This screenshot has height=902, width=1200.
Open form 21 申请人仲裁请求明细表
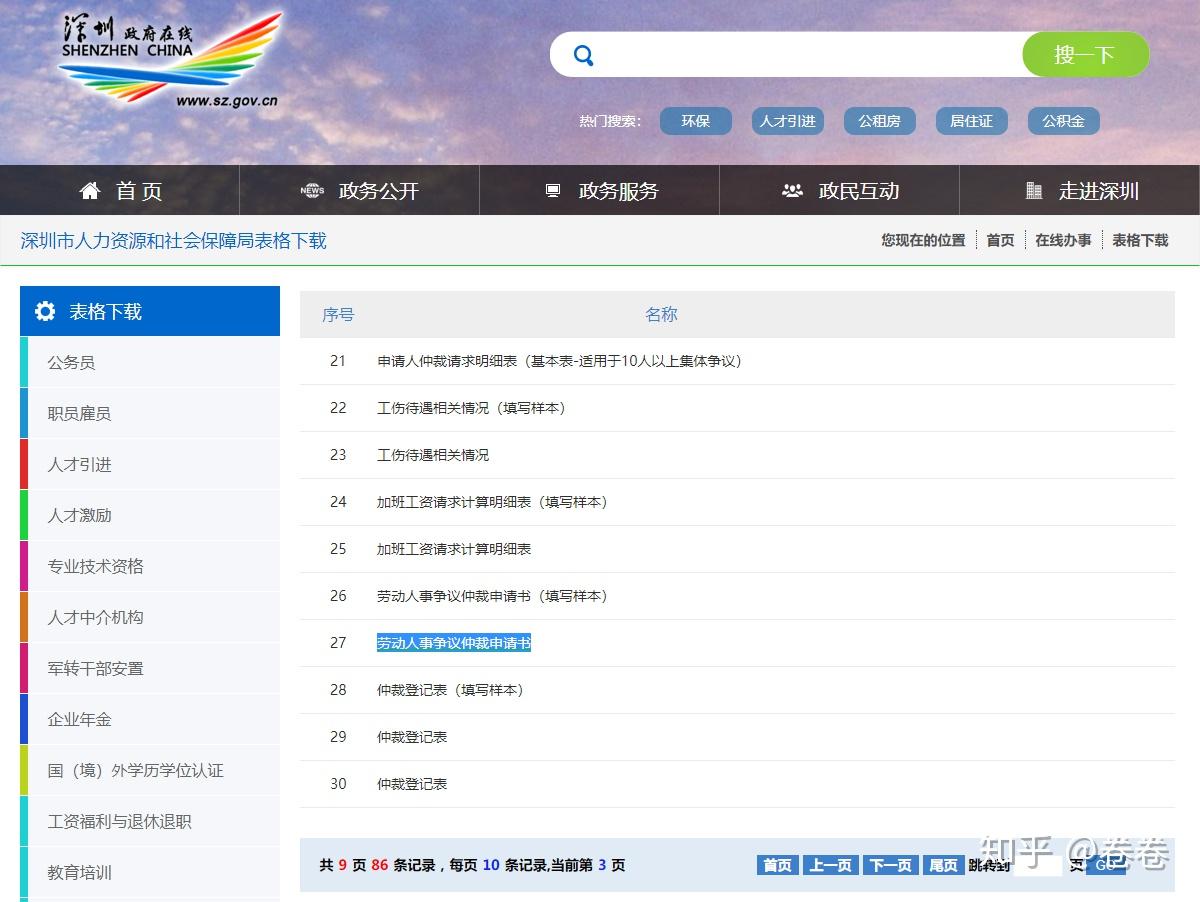[560, 361]
